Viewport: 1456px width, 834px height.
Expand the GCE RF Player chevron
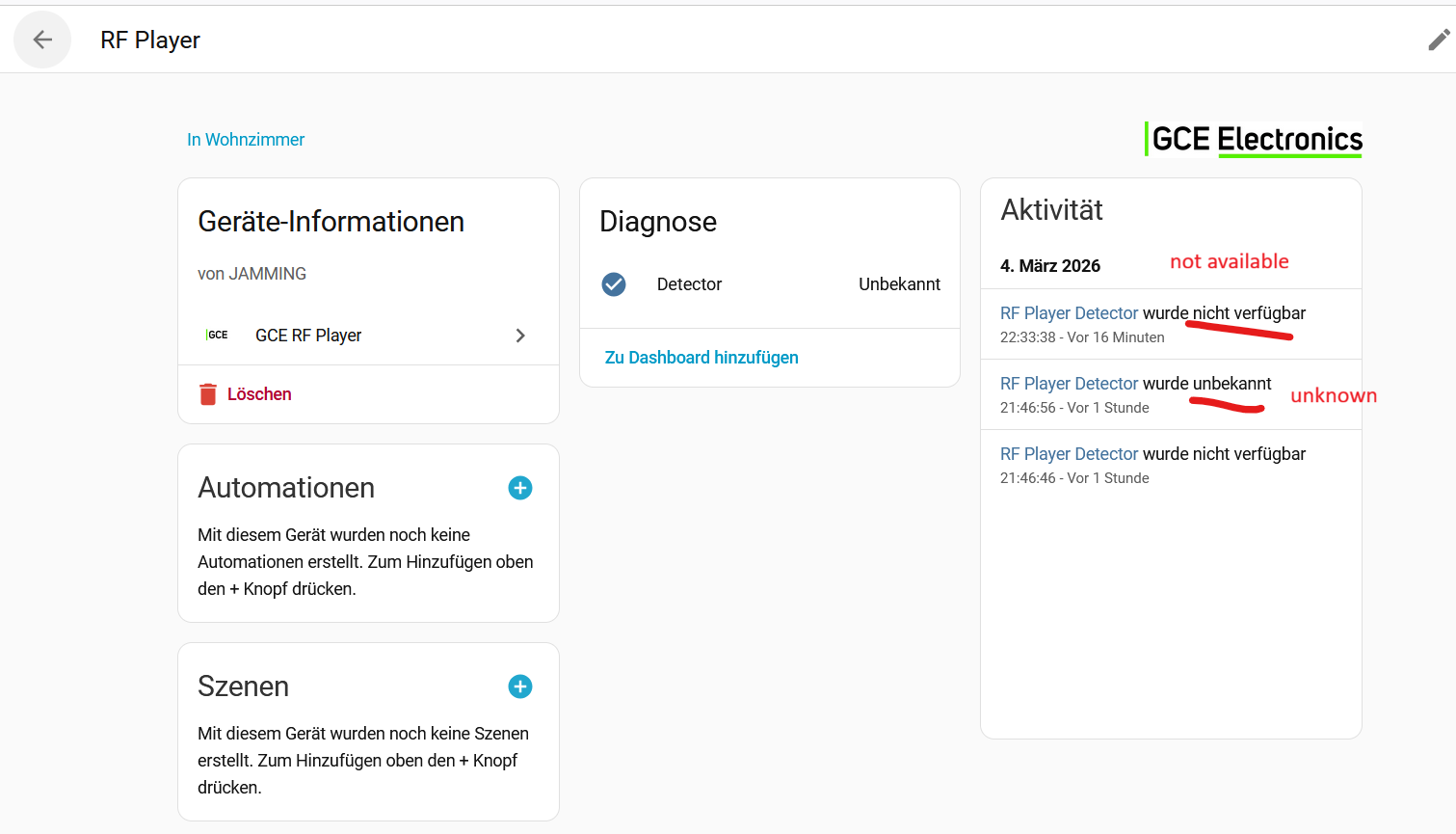click(520, 336)
